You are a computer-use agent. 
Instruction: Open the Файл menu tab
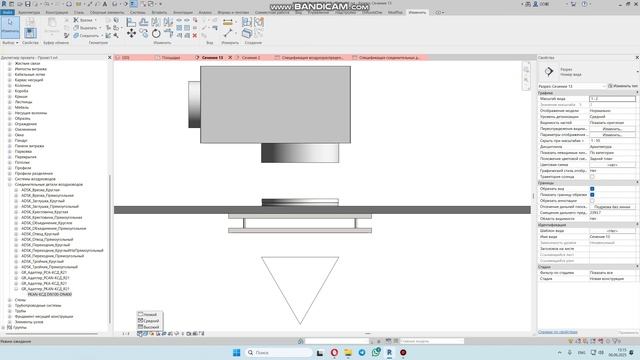coord(7,13)
